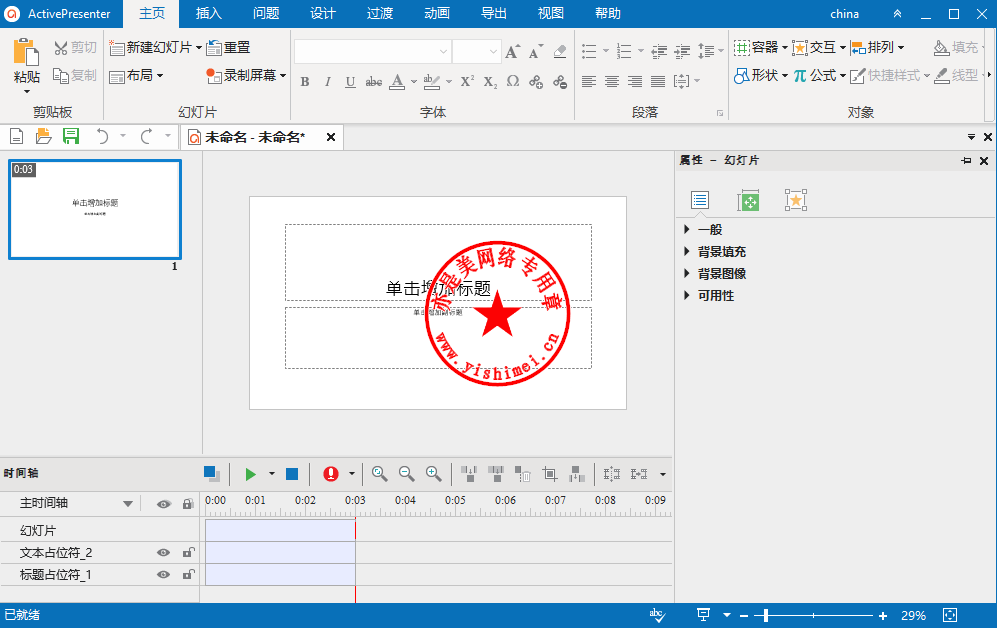Apply superscript formatting
The image size is (997, 628).
[x=467, y=81]
